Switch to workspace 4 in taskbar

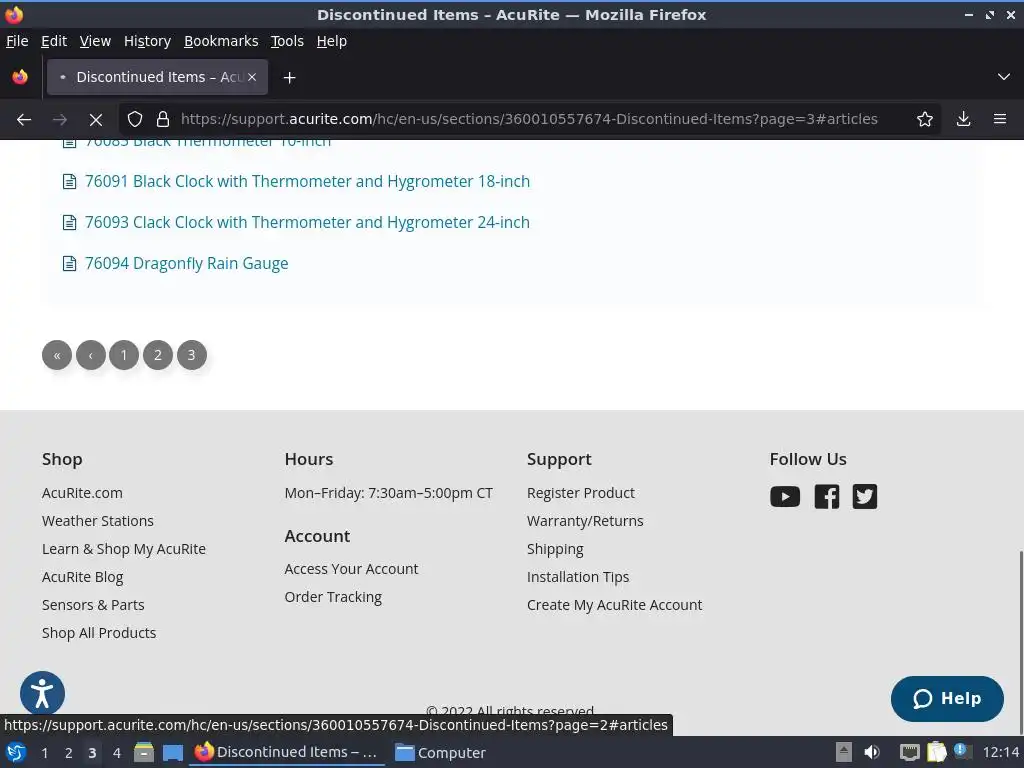117,753
